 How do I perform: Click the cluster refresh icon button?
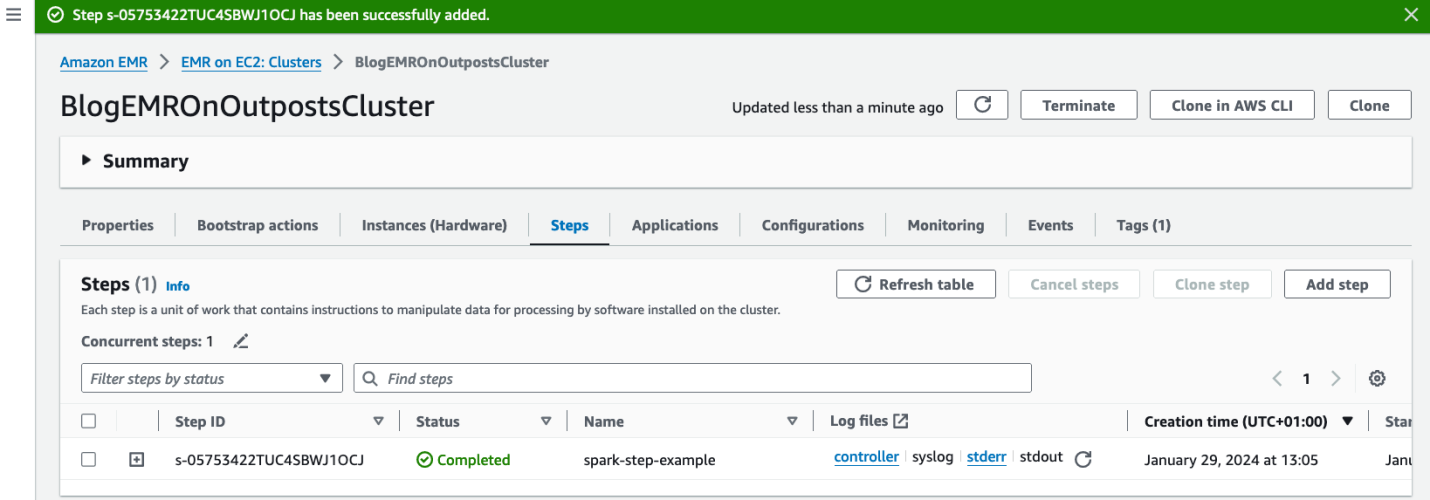(982, 105)
